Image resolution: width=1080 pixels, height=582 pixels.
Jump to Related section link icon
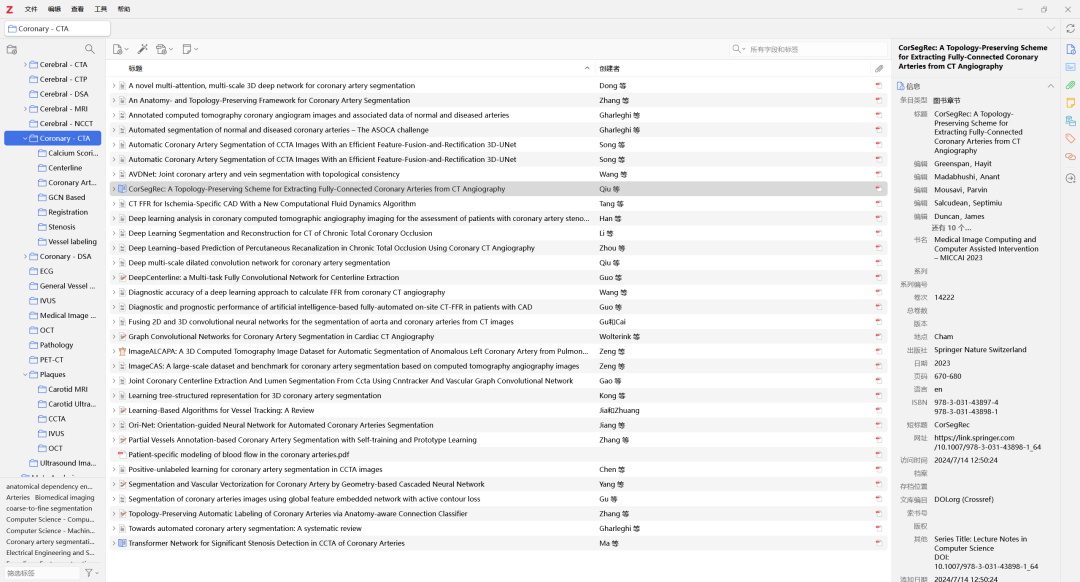(1070, 157)
